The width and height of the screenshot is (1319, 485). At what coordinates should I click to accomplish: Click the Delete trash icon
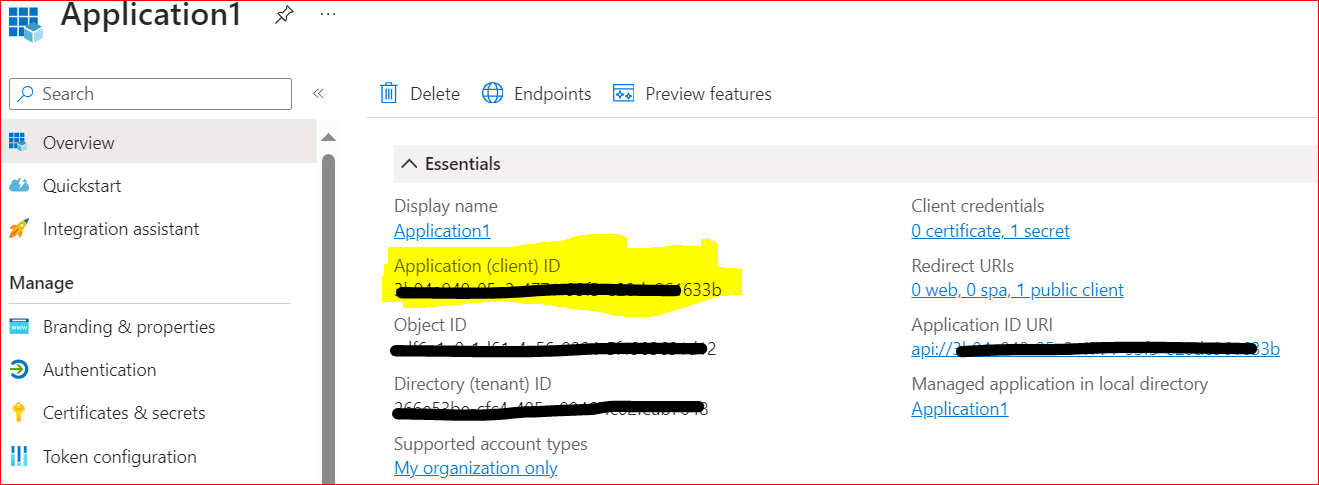coord(389,94)
